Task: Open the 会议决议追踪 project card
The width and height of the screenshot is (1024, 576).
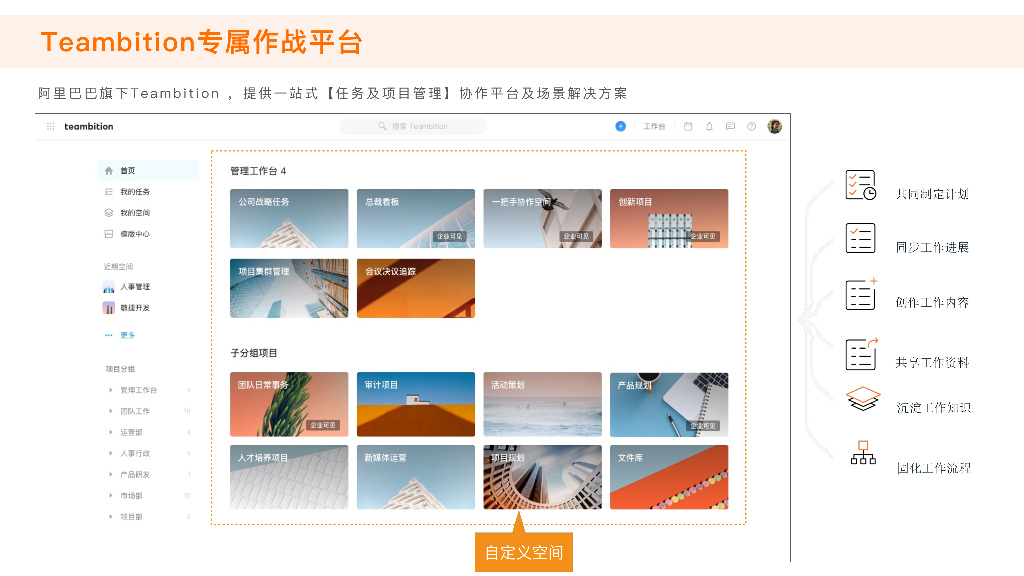Action: 416,289
